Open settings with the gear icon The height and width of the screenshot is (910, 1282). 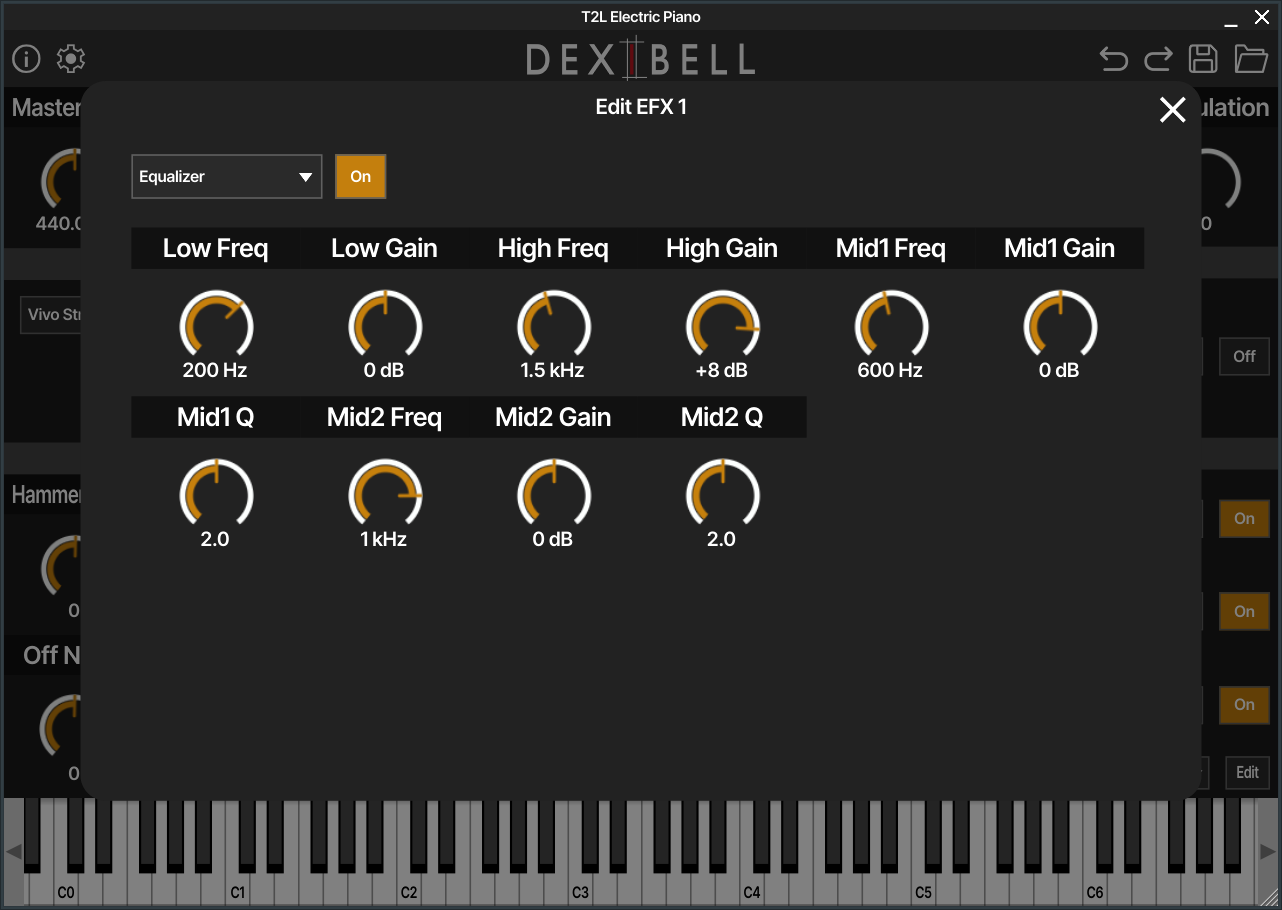click(x=71, y=59)
